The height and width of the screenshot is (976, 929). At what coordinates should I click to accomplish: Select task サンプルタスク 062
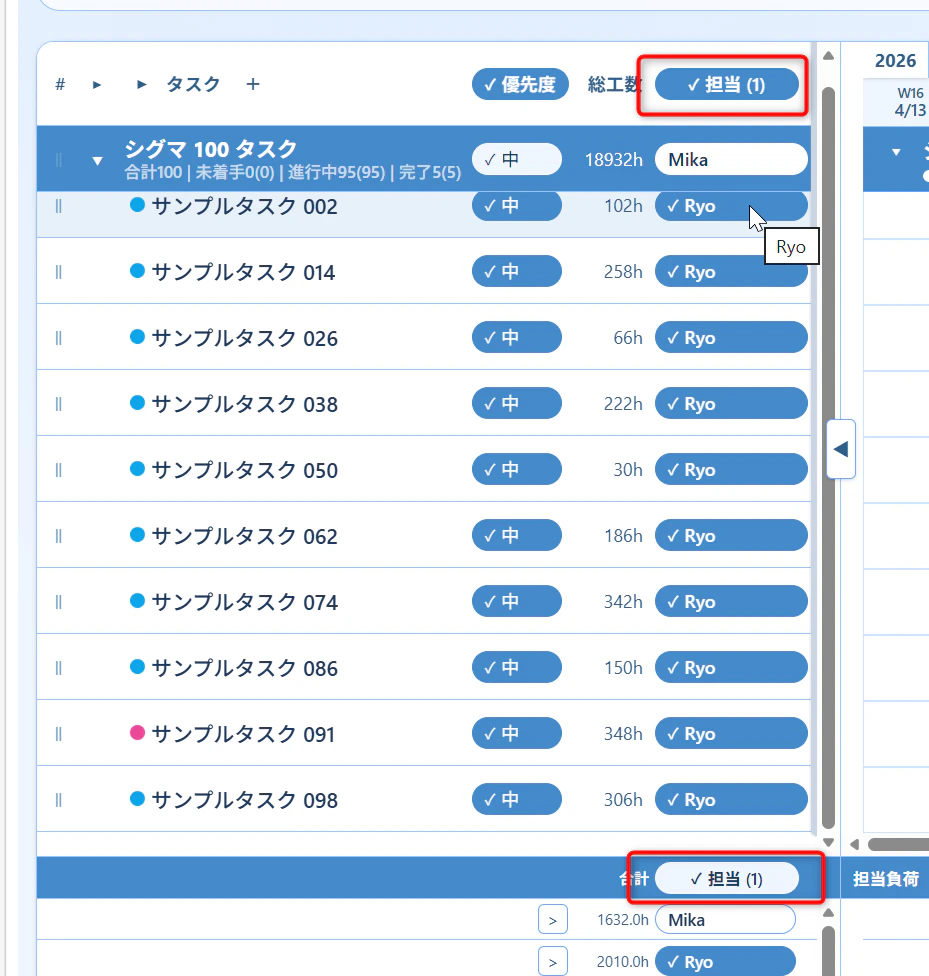click(x=245, y=536)
